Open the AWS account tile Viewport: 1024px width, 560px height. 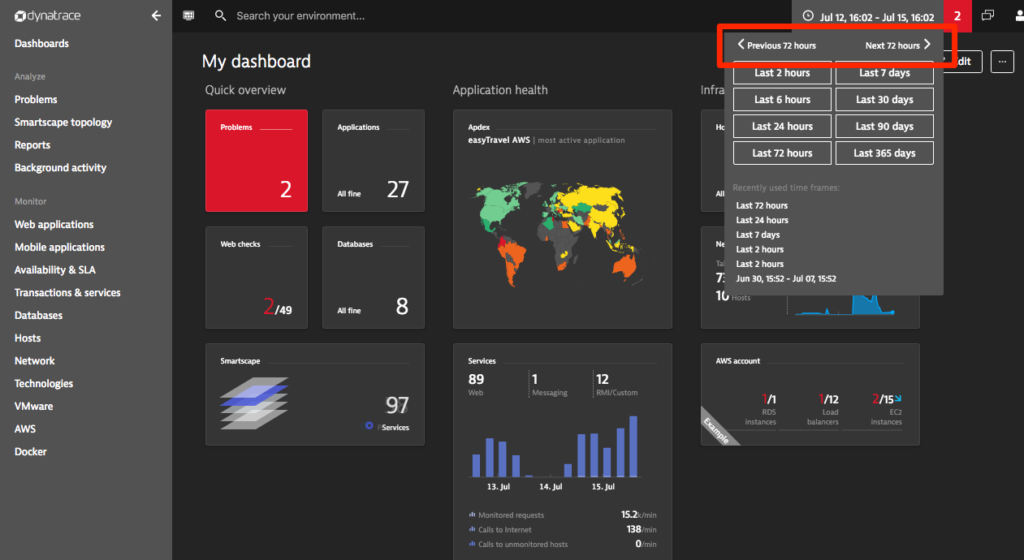tap(810, 394)
